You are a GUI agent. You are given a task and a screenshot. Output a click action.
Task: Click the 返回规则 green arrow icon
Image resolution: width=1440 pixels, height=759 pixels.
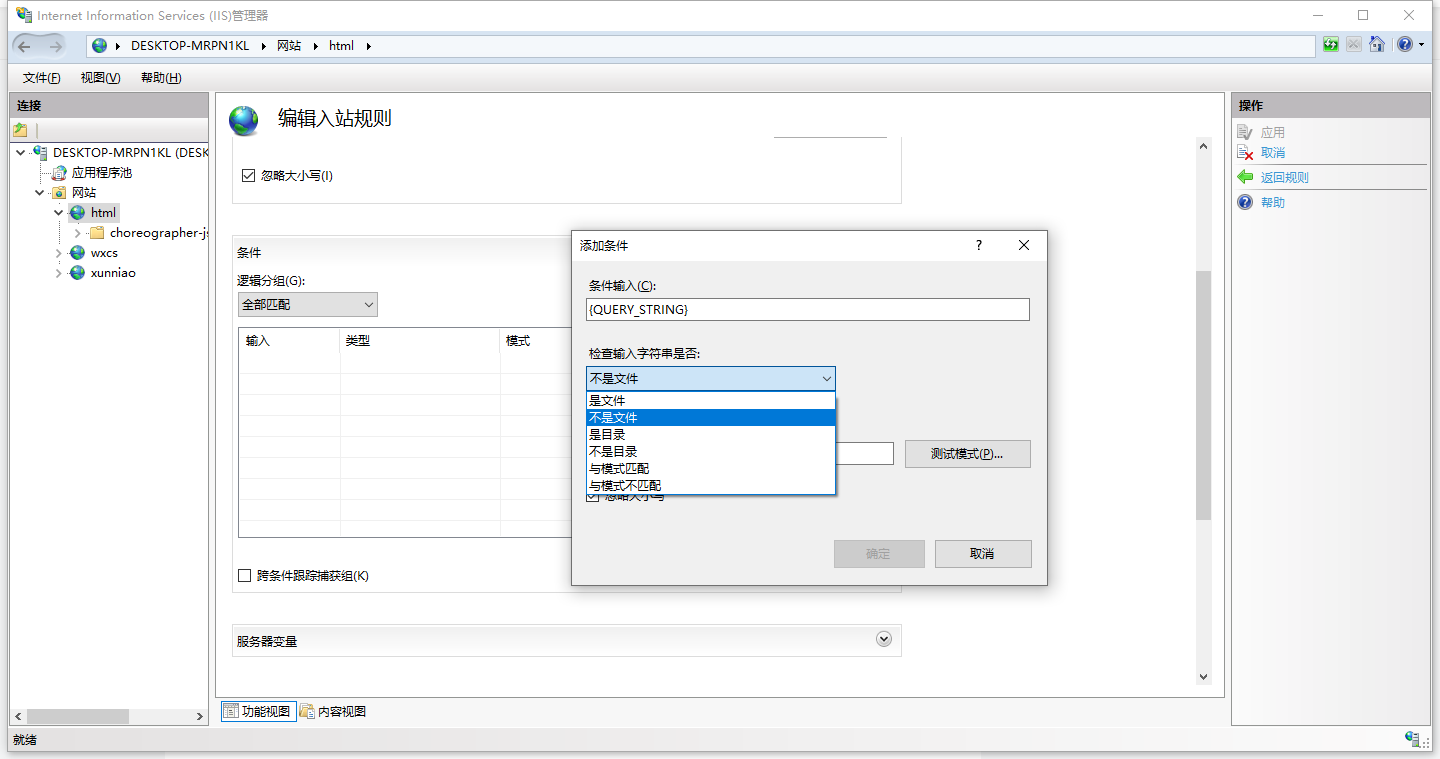click(1245, 177)
